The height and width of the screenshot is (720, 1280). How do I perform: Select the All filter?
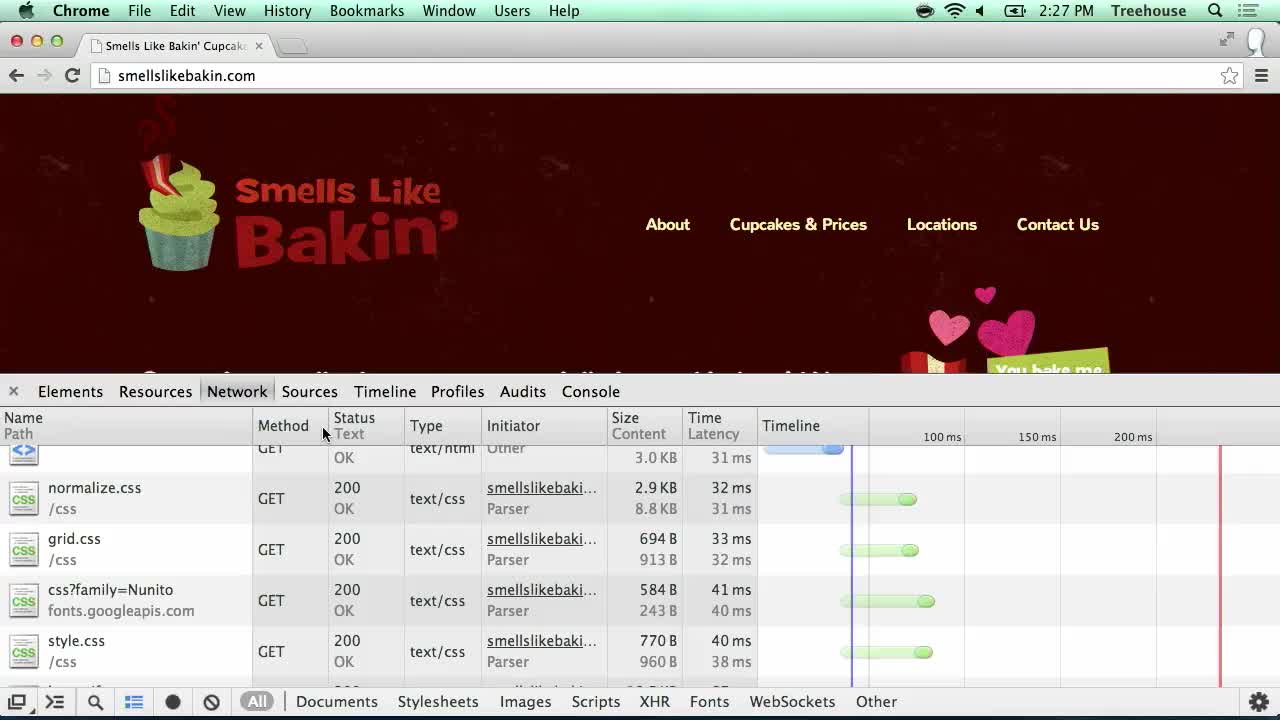(x=257, y=702)
